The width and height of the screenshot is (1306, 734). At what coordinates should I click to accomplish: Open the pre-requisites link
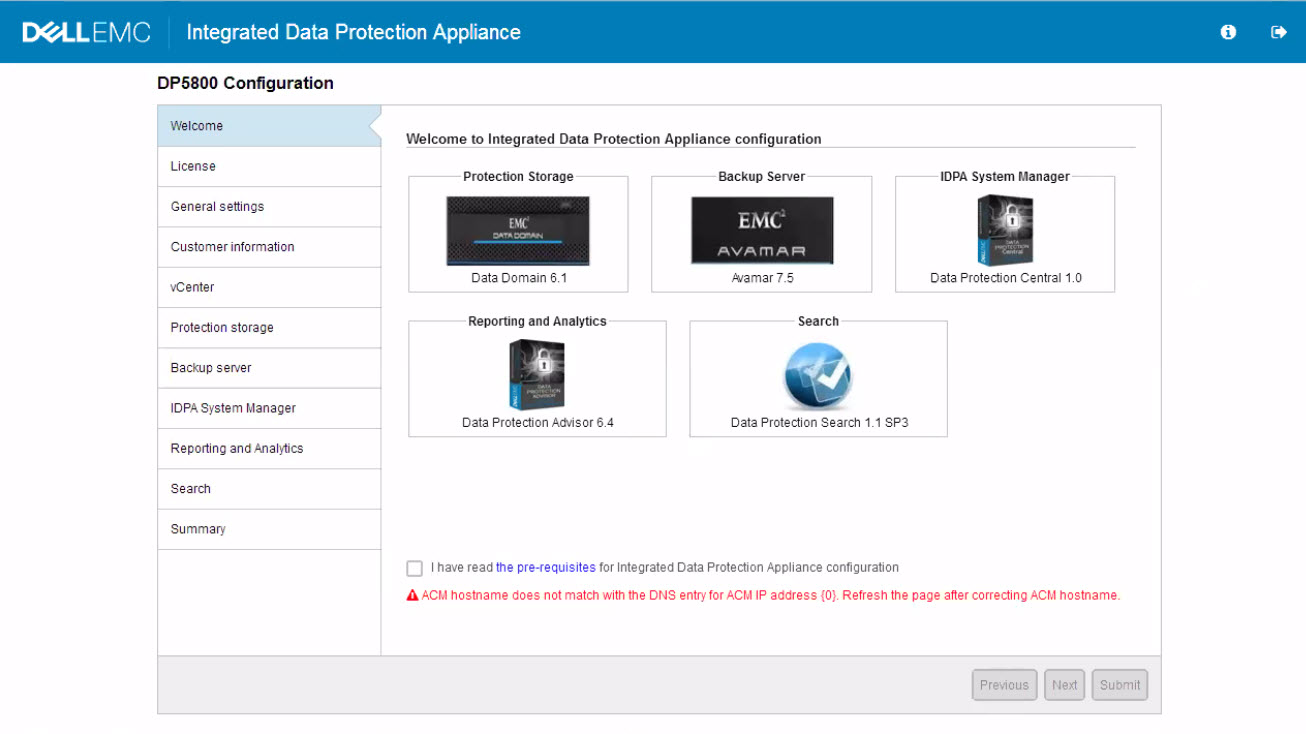(x=545, y=567)
